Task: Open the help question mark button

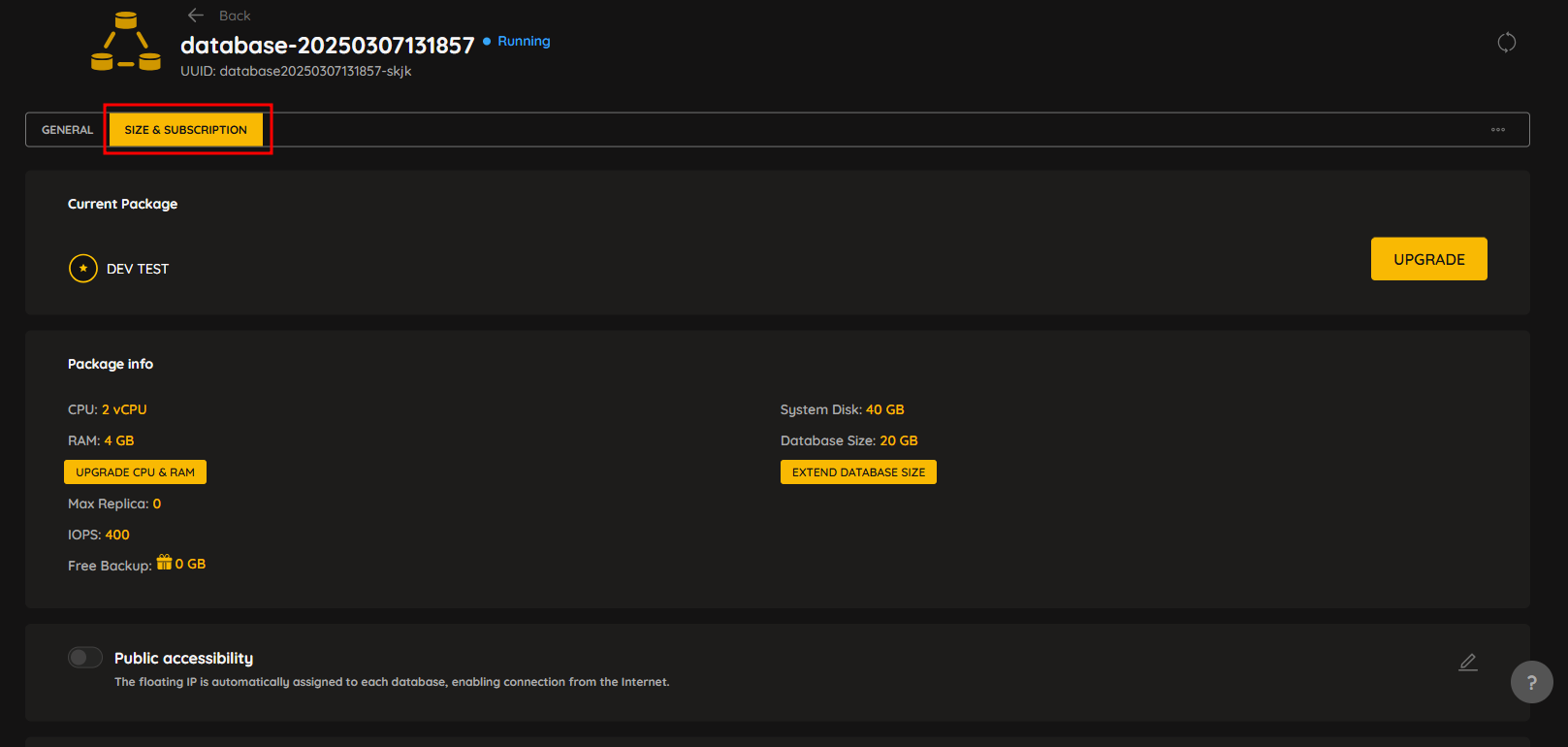Action: (x=1532, y=682)
